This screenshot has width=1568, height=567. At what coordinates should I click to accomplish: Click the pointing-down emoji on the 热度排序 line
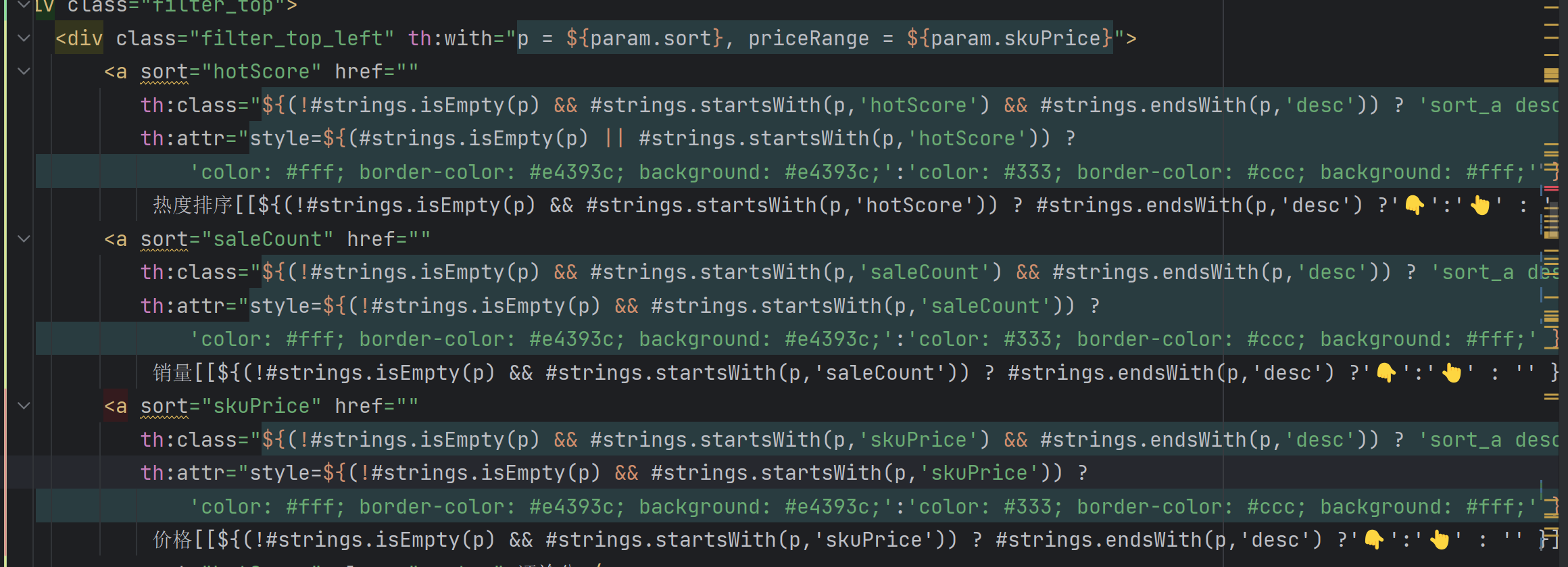pyautogui.click(x=1415, y=205)
